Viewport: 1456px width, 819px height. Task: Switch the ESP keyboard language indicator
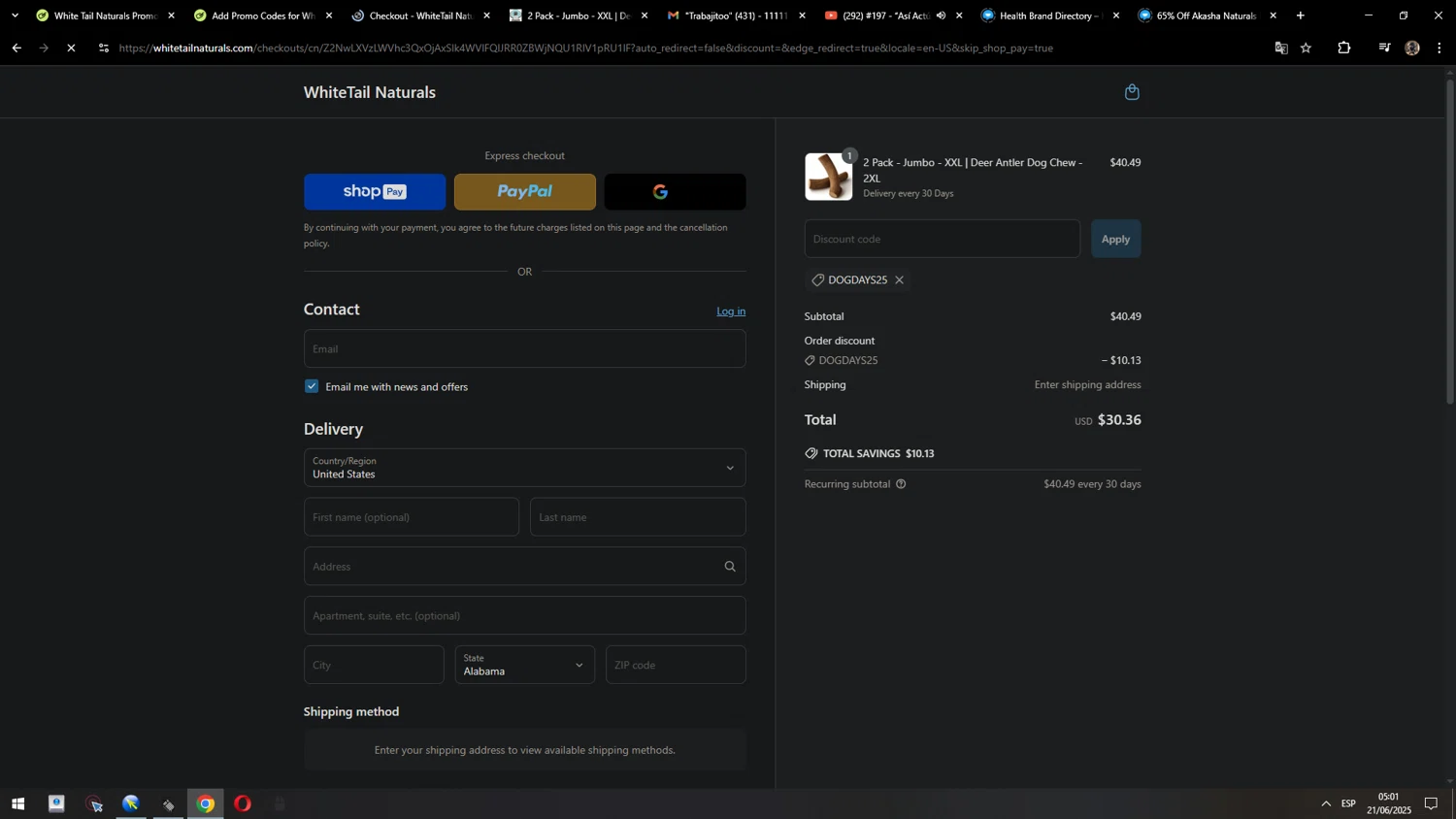pyautogui.click(x=1348, y=803)
